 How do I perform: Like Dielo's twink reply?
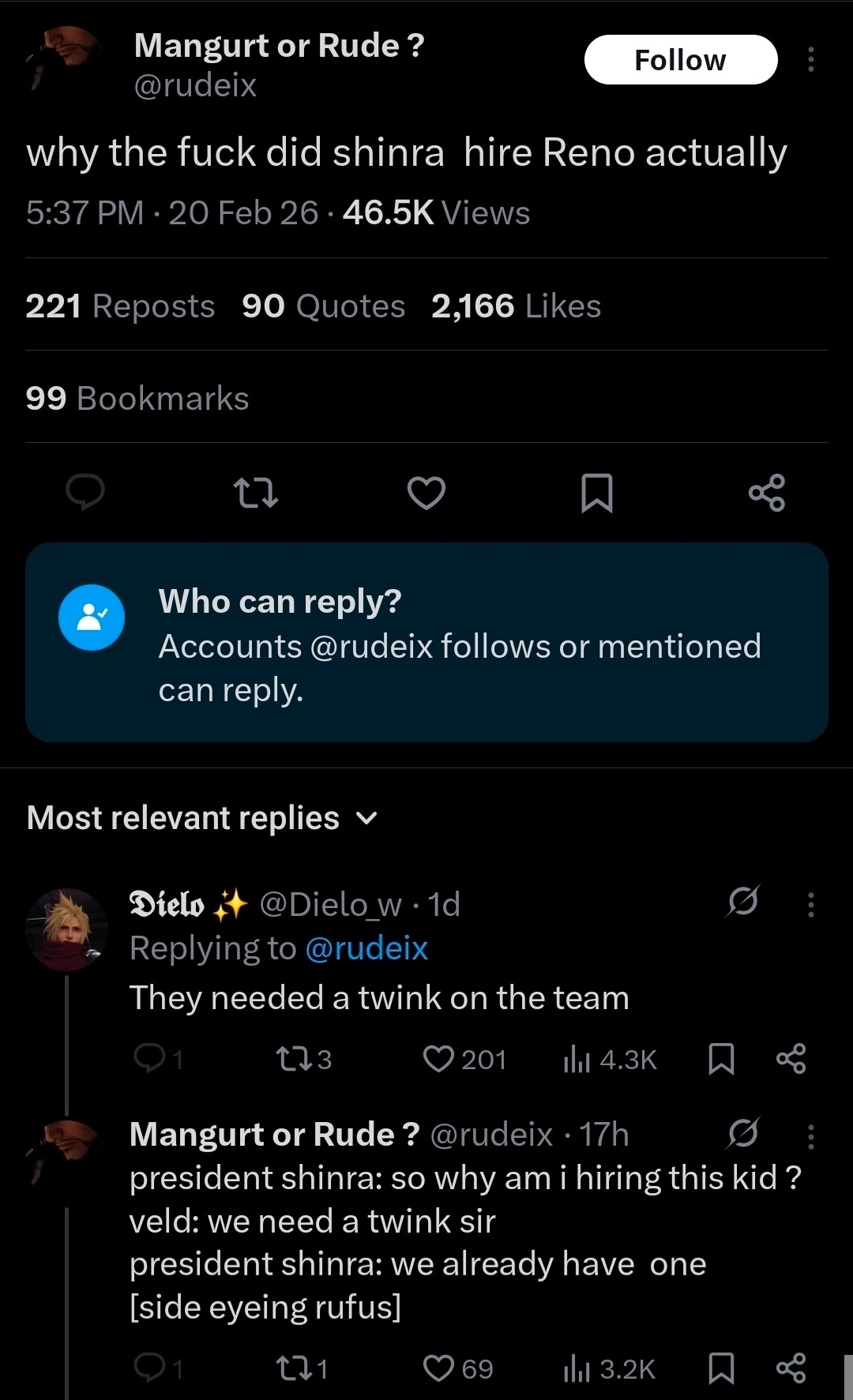(x=439, y=1059)
